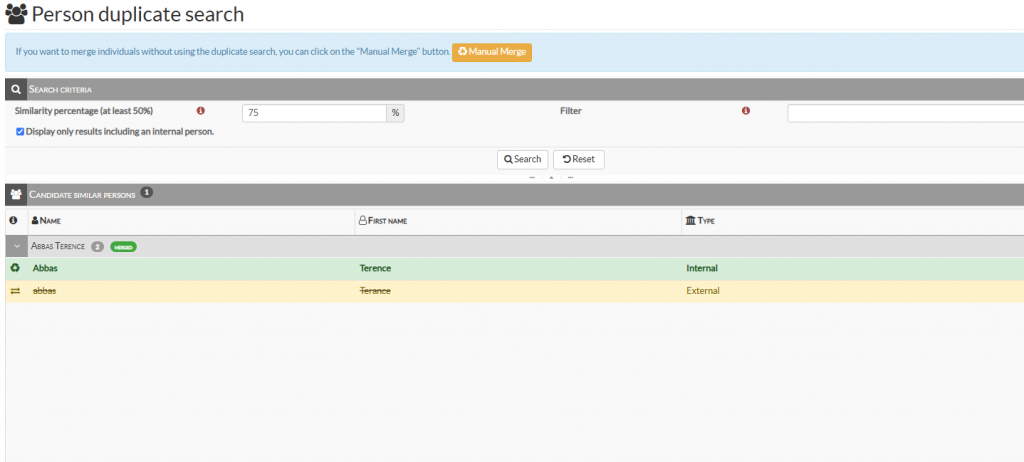Click info icon next to Similarity percentage

[x=200, y=111]
